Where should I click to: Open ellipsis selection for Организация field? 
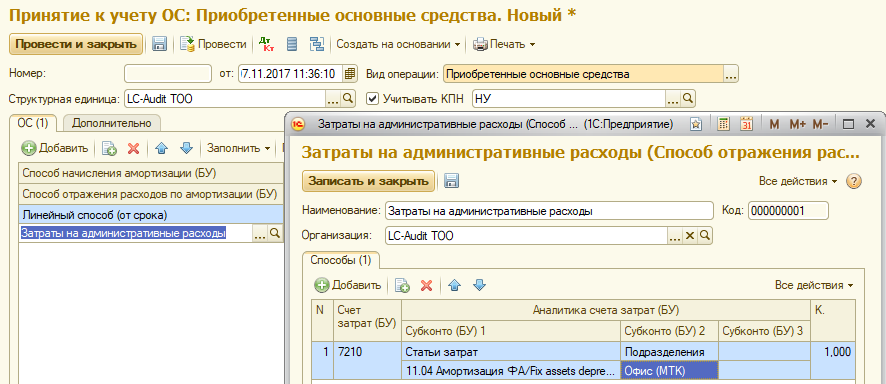coord(675,236)
